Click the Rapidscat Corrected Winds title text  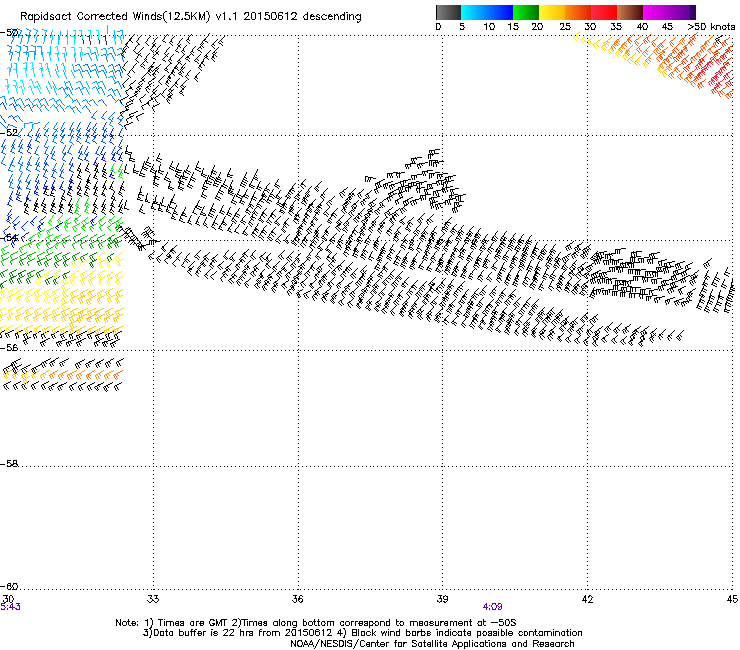coord(191,17)
